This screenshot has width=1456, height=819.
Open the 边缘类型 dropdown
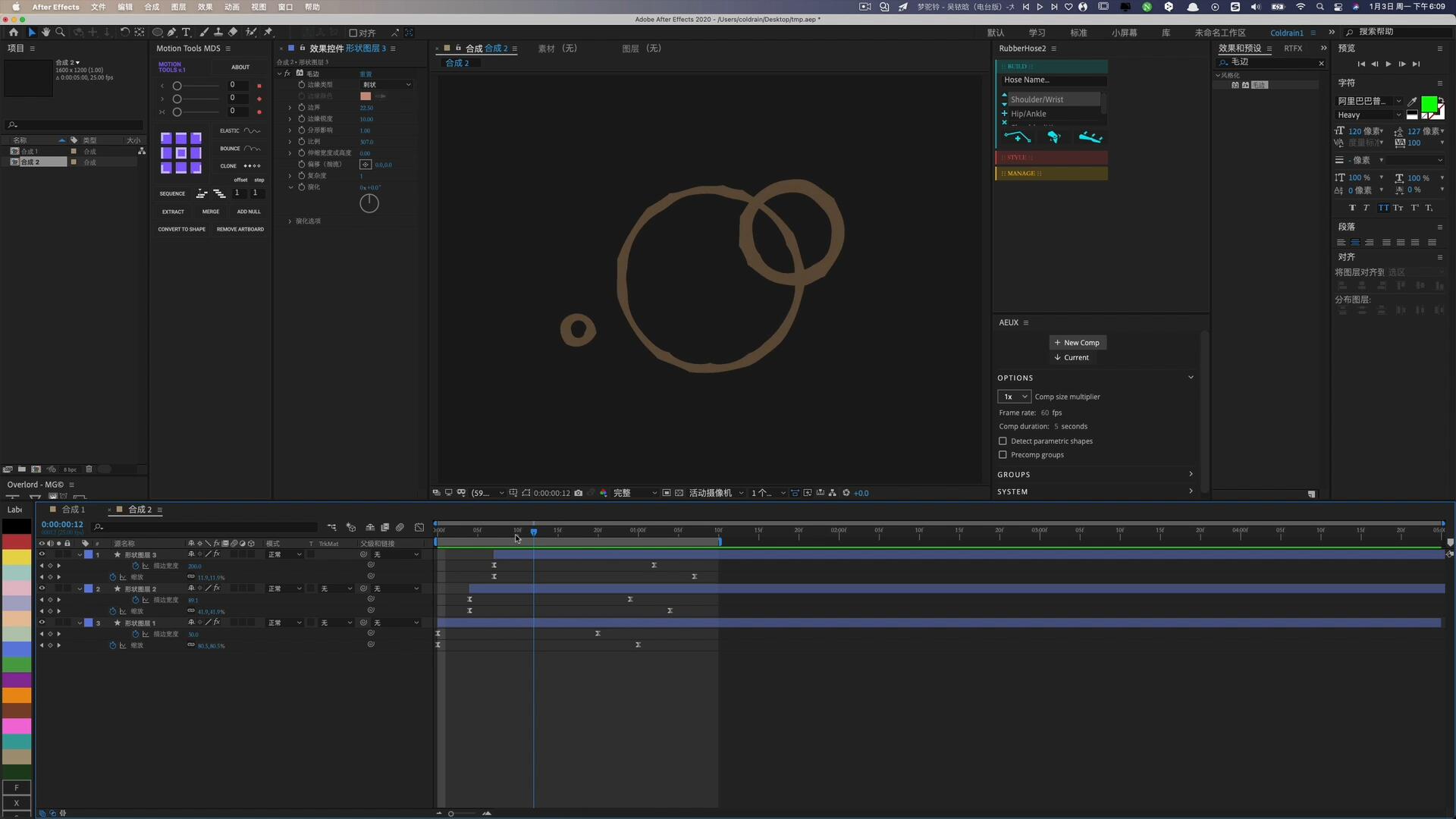[x=387, y=85]
